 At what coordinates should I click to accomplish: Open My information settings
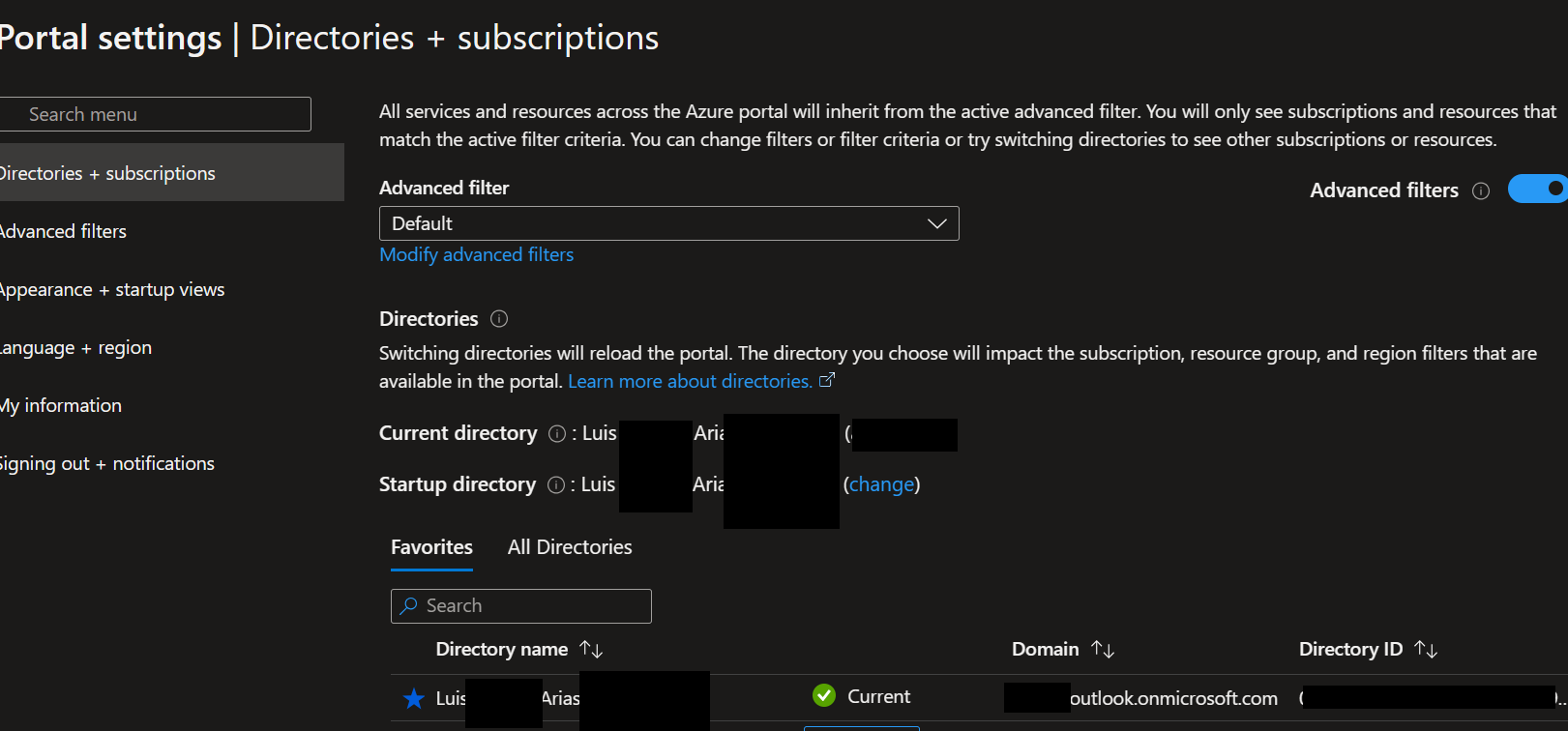point(61,405)
